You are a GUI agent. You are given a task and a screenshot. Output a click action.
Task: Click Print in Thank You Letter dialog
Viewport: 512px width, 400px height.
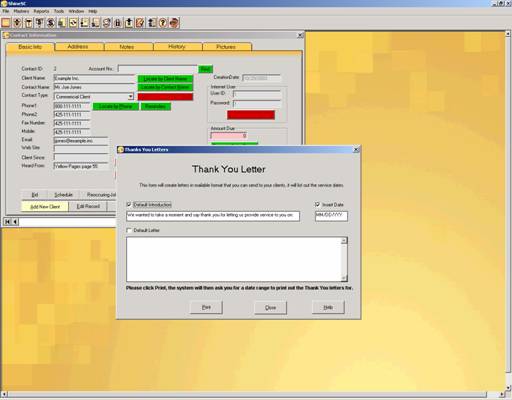click(x=206, y=307)
